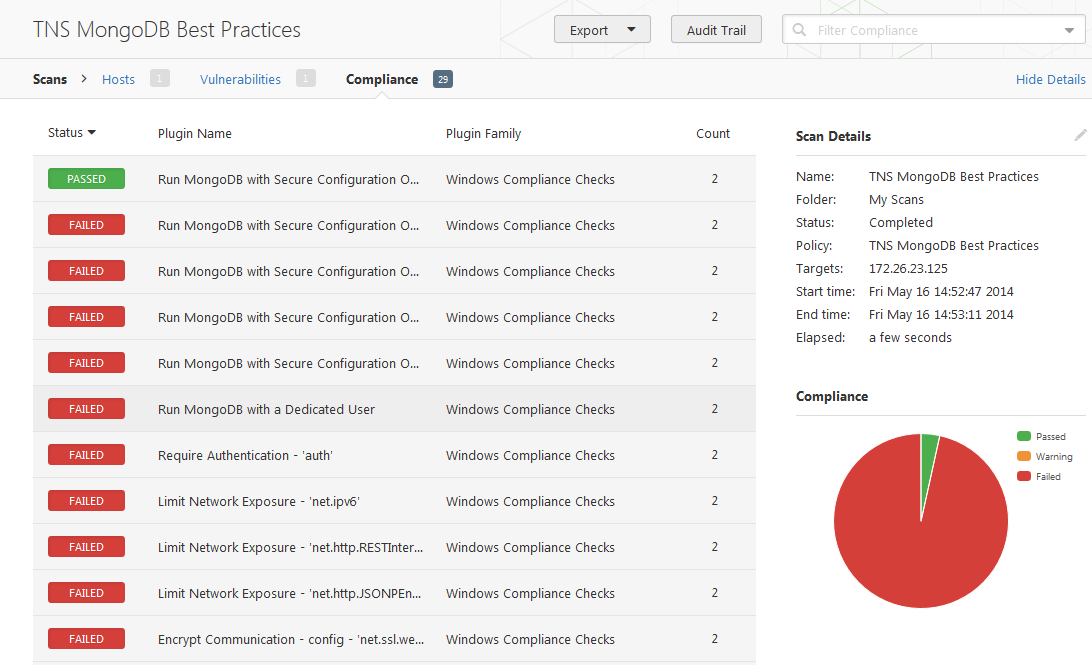Click the scan name value in Scan Details
1092x665 pixels.
click(x=953, y=177)
